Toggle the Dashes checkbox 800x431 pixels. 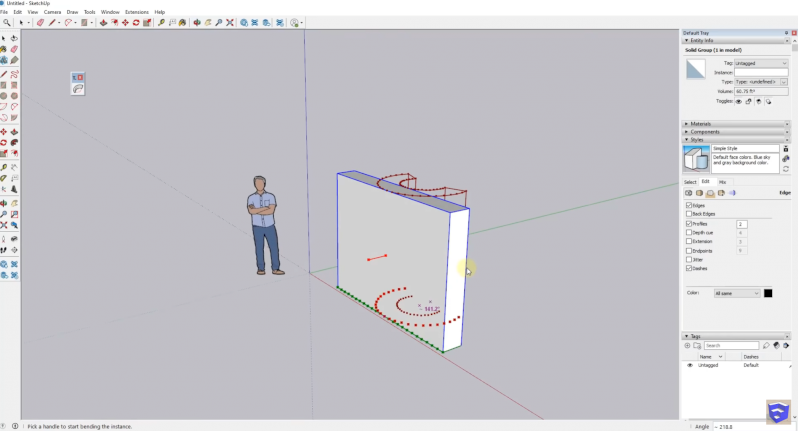pos(688,268)
